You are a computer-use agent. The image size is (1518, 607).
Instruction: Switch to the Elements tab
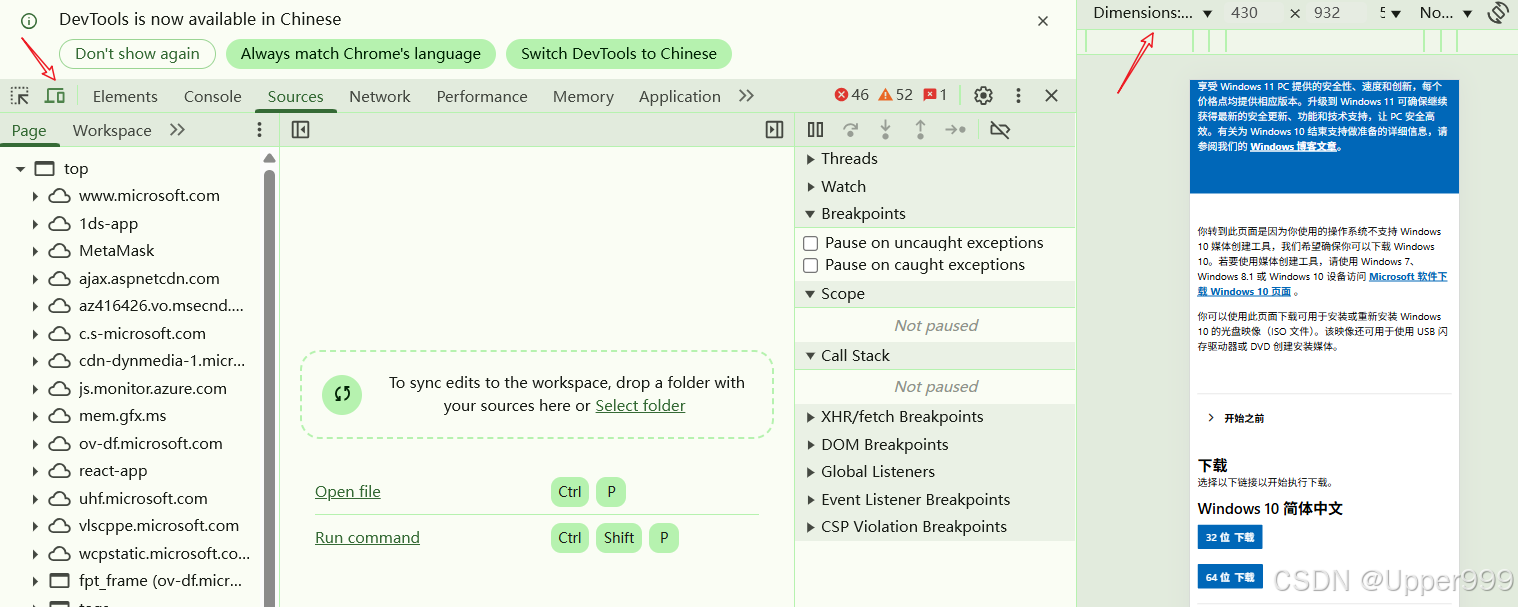(125, 96)
